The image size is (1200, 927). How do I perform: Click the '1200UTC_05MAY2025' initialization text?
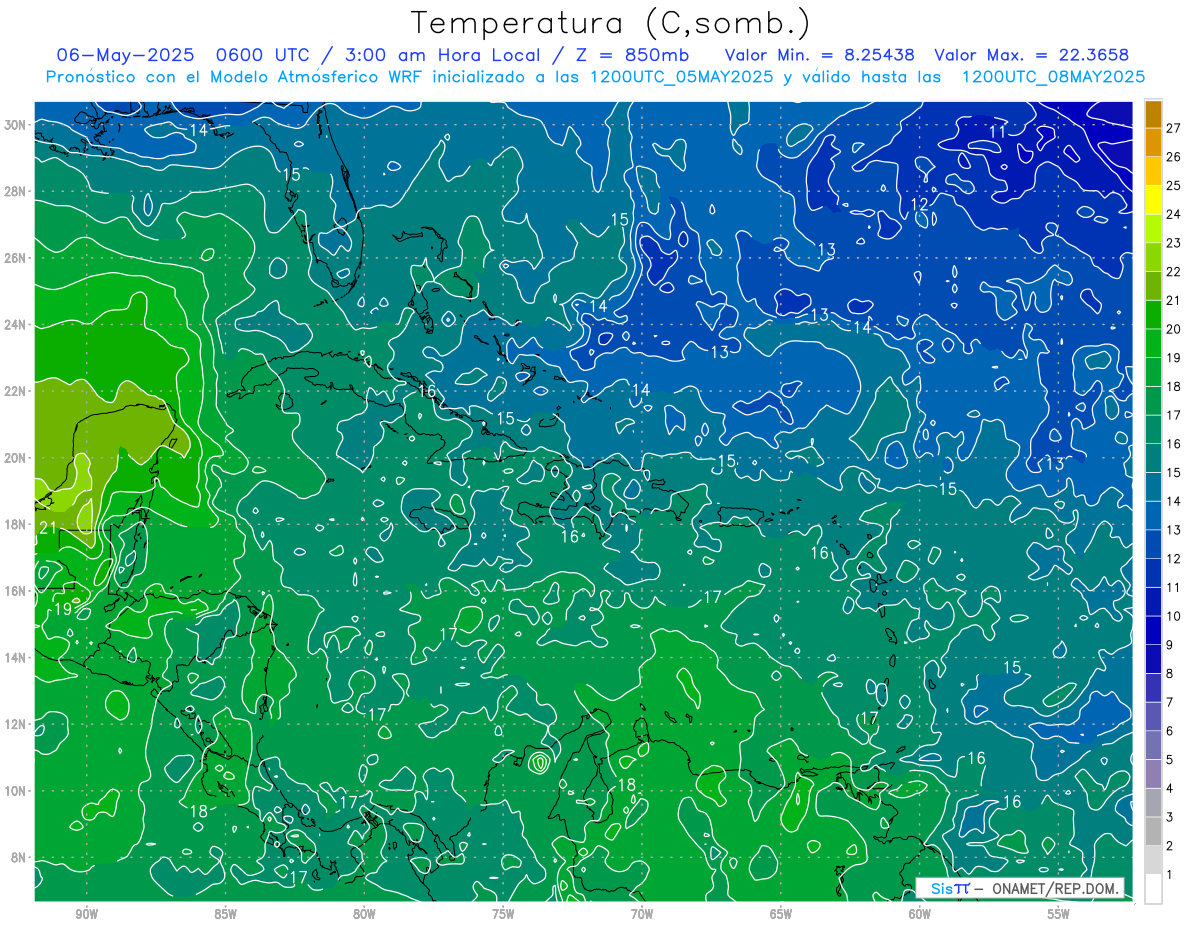(679, 77)
